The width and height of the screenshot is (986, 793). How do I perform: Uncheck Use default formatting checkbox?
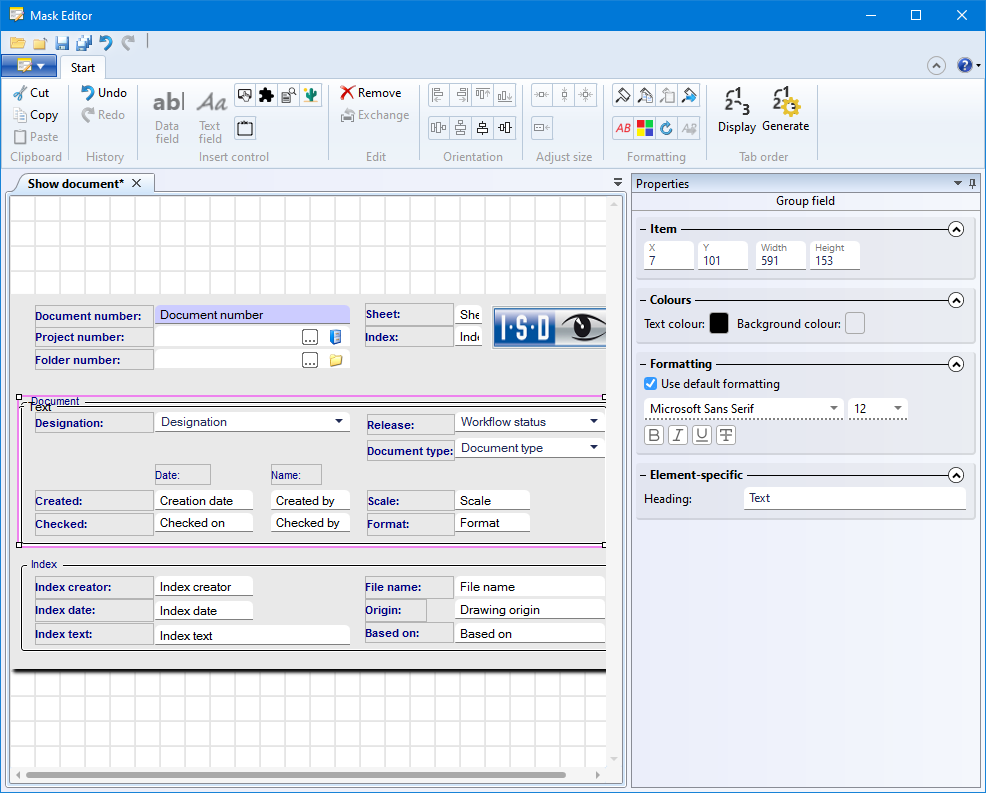tap(651, 384)
